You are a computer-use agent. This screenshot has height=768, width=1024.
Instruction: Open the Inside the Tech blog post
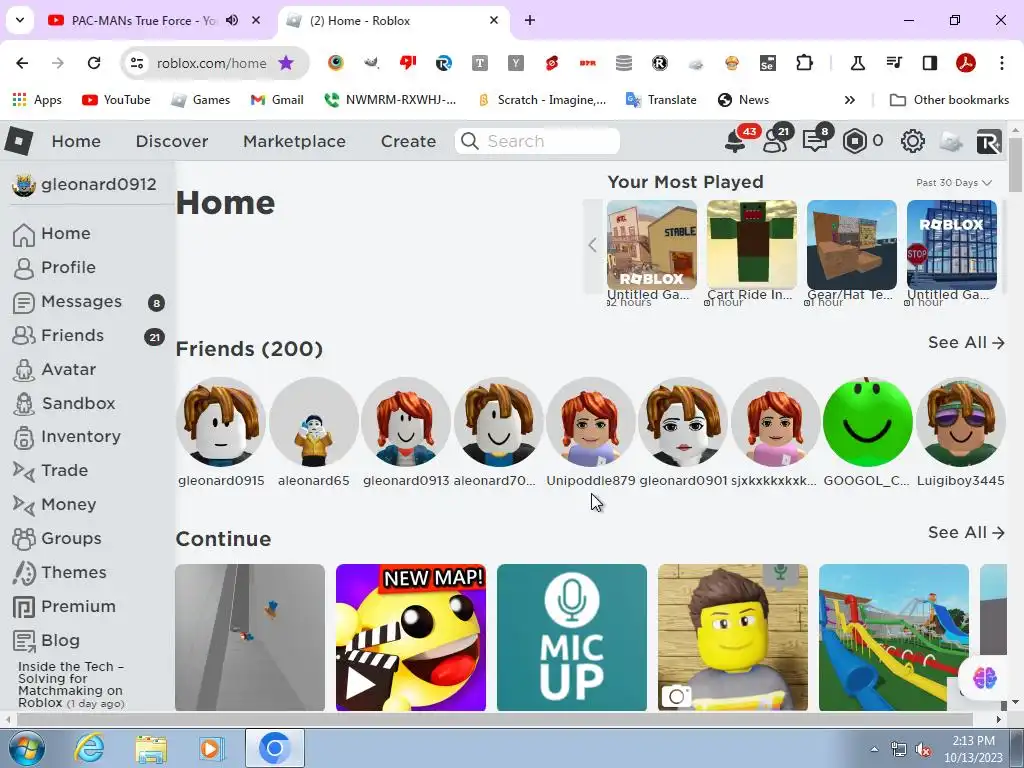tap(71, 684)
